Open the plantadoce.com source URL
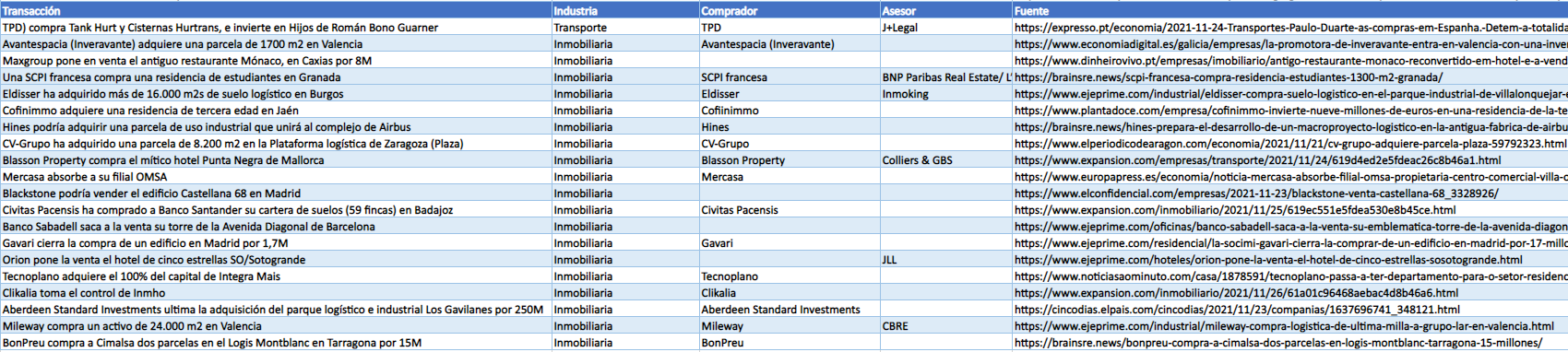 tap(1290, 111)
